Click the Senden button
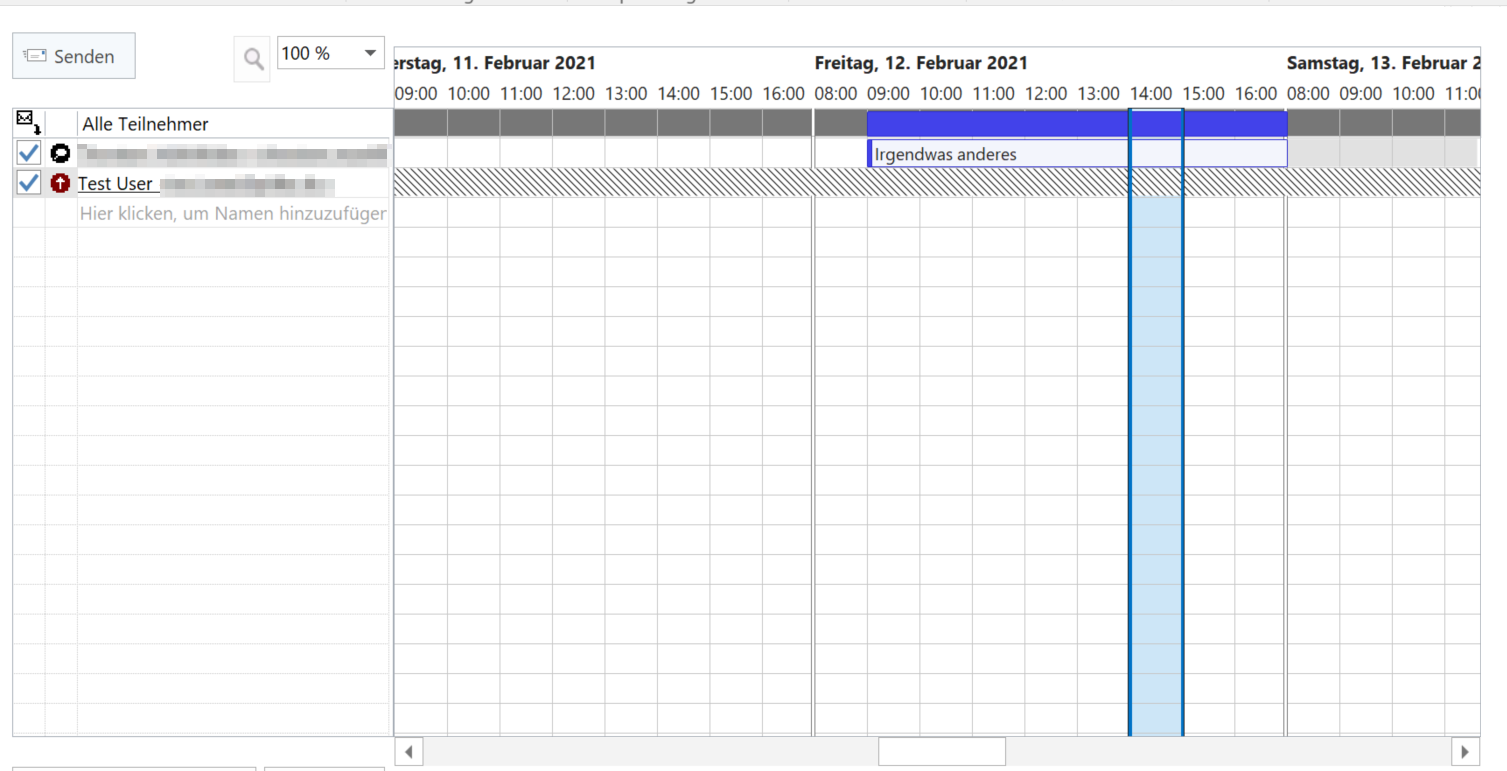 coord(73,56)
